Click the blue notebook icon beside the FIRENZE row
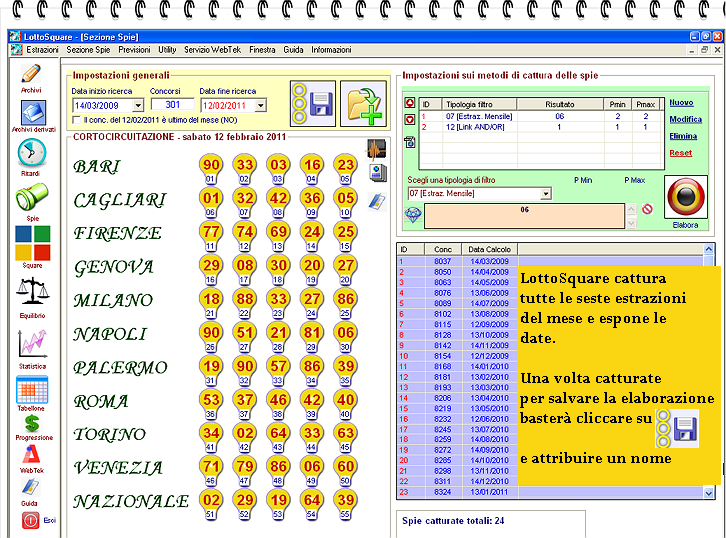The height and width of the screenshot is (538, 726). point(377,202)
